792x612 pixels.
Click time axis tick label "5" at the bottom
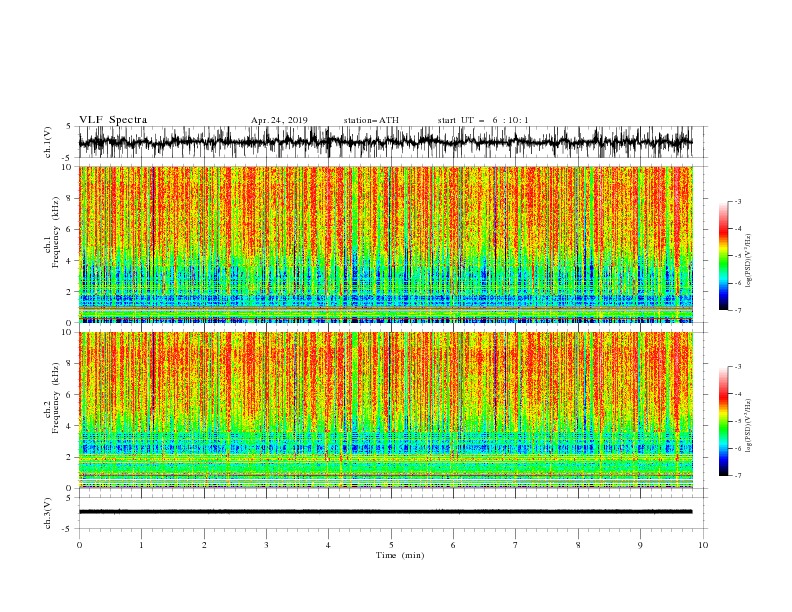(391, 545)
